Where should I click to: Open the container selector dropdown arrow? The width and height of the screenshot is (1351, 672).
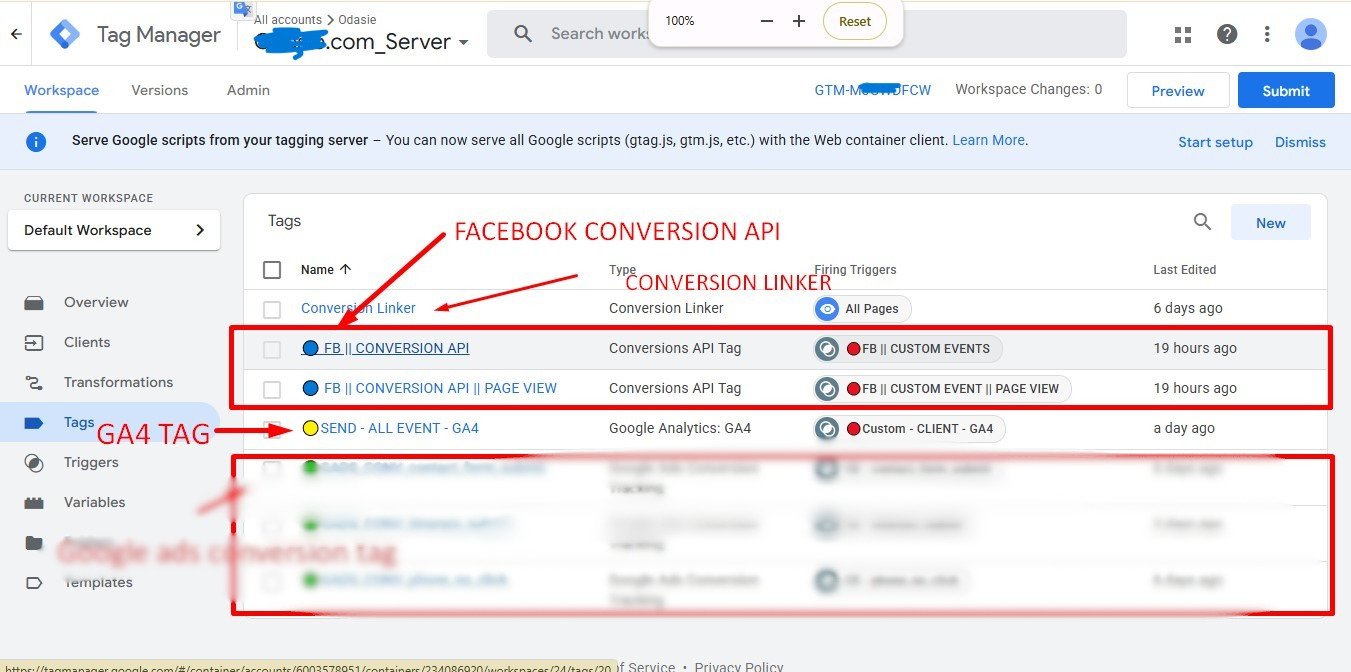pos(463,43)
